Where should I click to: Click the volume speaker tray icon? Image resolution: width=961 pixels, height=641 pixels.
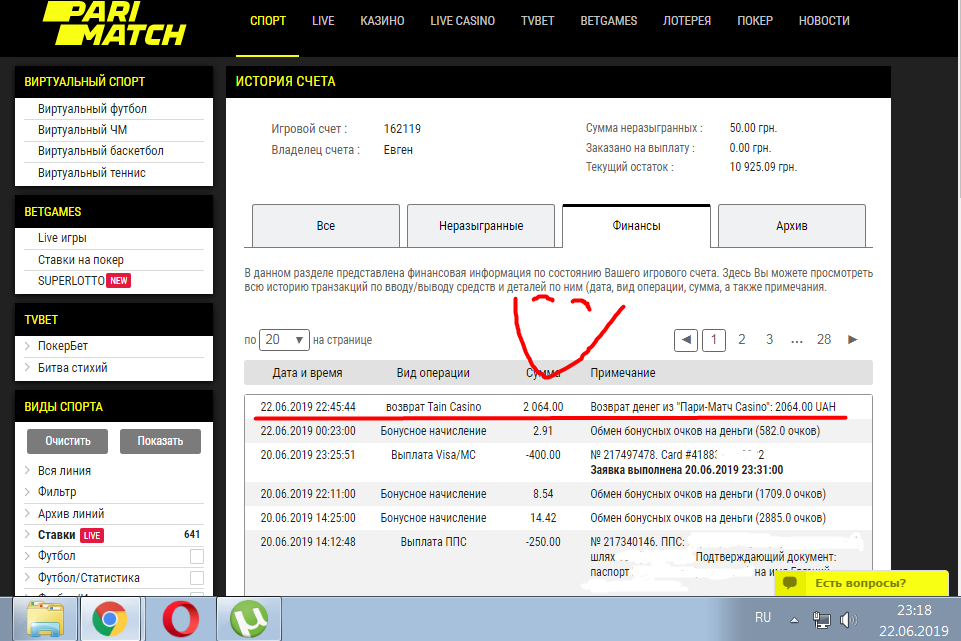(x=849, y=620)
